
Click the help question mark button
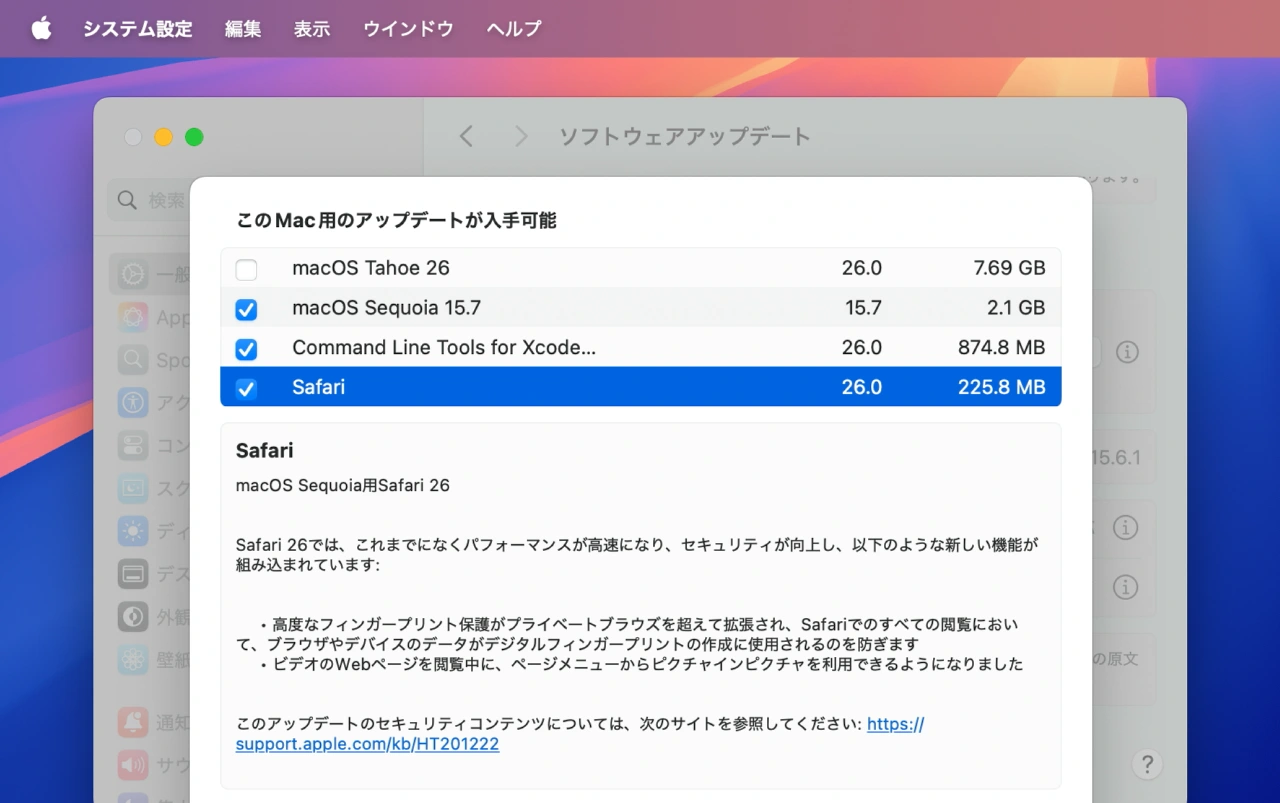coord(1147,764)
